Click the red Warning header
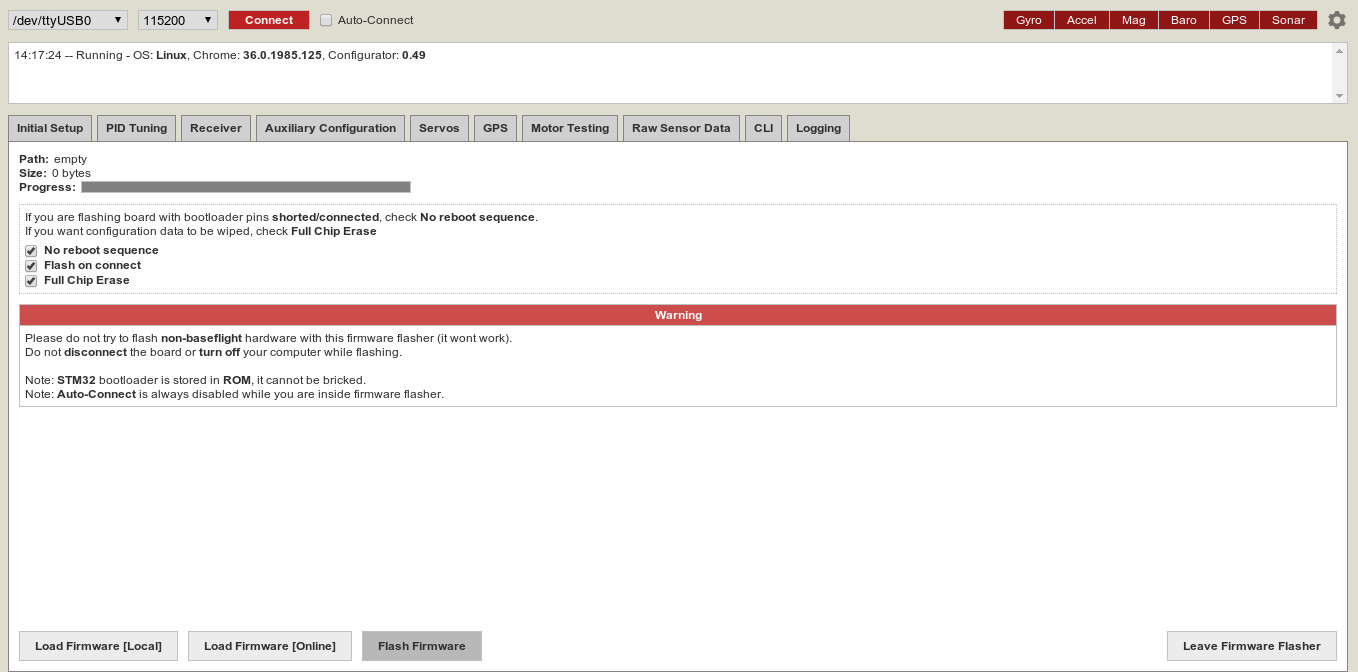Viewport: 1358px width, 672px height. tap(678, 315)
